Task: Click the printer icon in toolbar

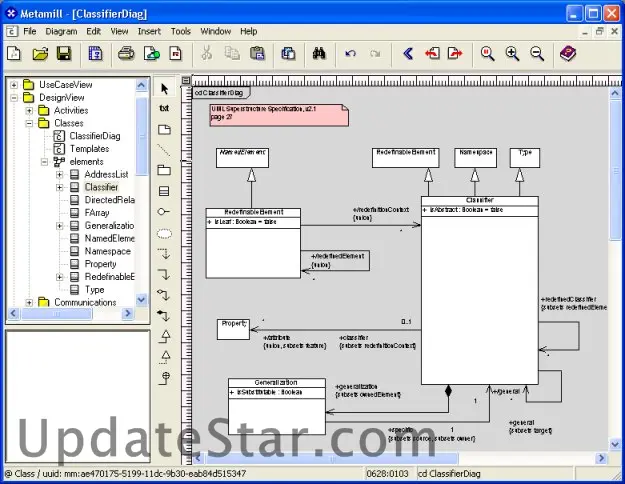Action: point(126,54)
